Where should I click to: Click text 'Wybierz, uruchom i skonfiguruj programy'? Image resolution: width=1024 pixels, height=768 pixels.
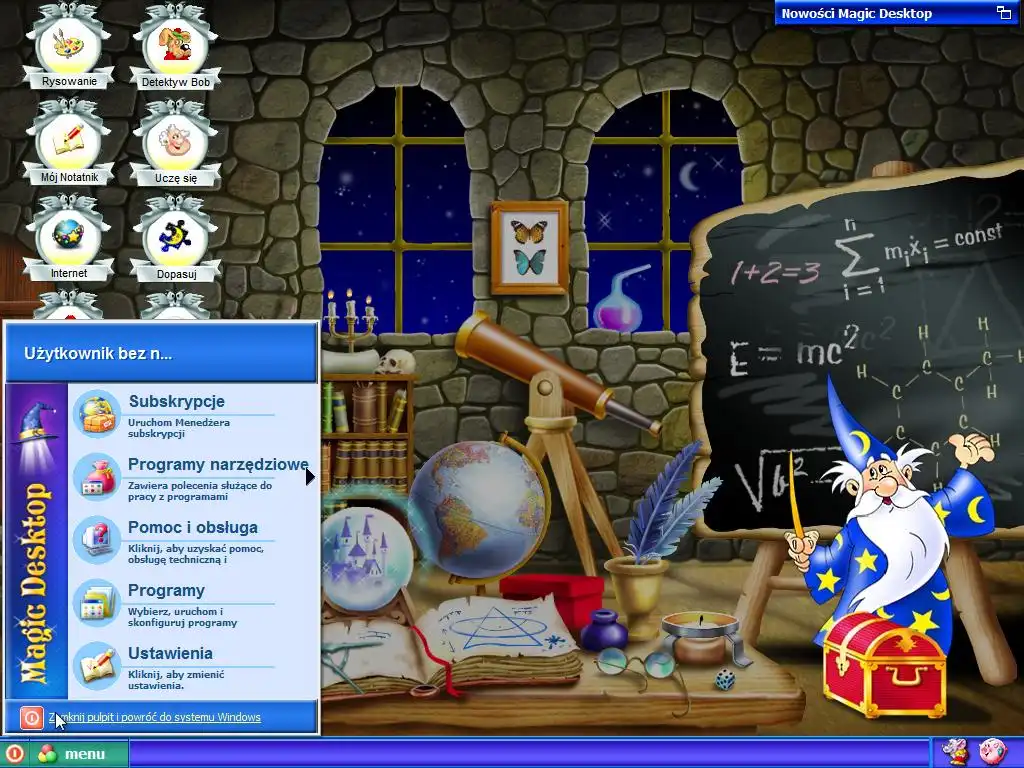click(183, 617)
